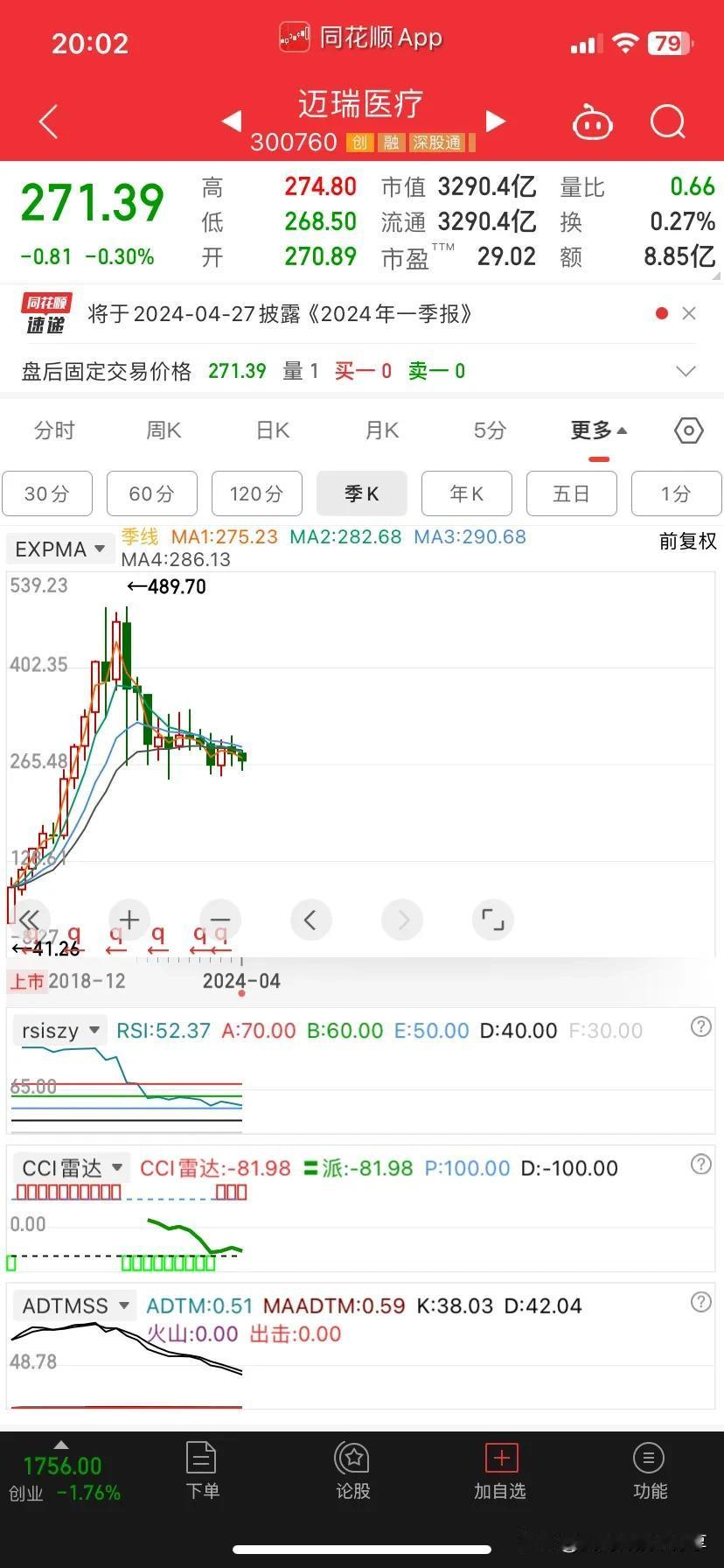Screen dimensions: 724x1568
Task: Tap the 489.70 high price marker
Action: point(167,587)
